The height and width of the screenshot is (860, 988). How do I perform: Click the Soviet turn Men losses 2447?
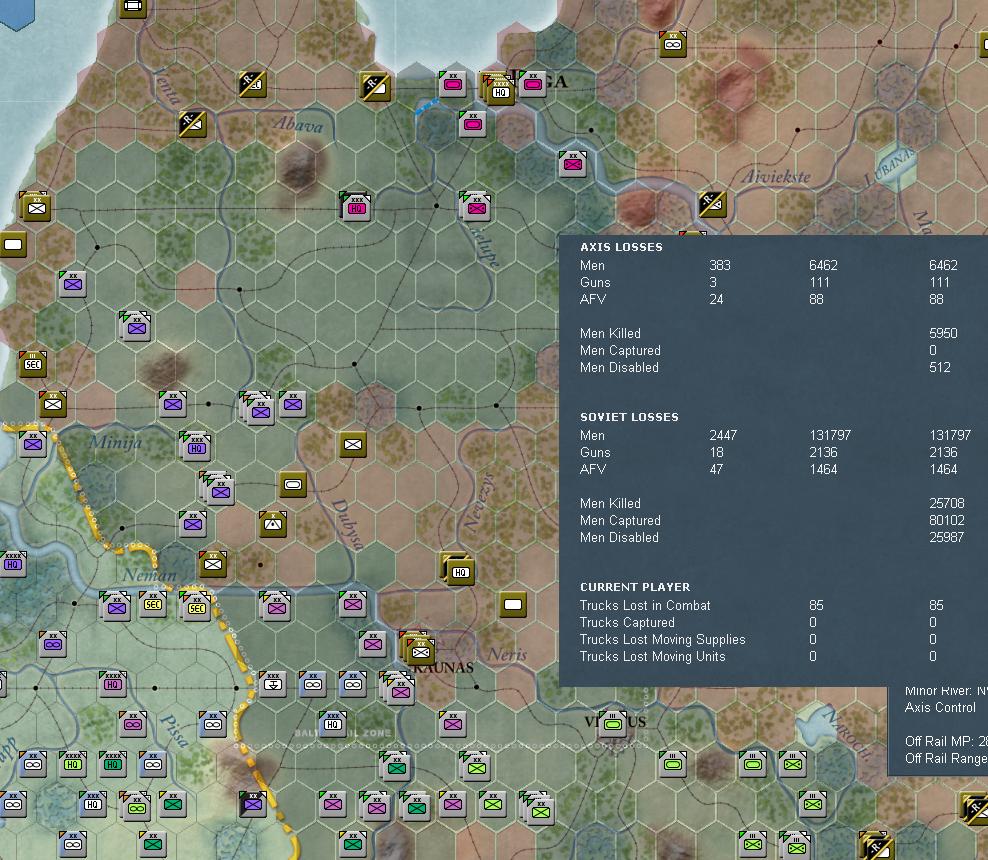click(723, 435)
